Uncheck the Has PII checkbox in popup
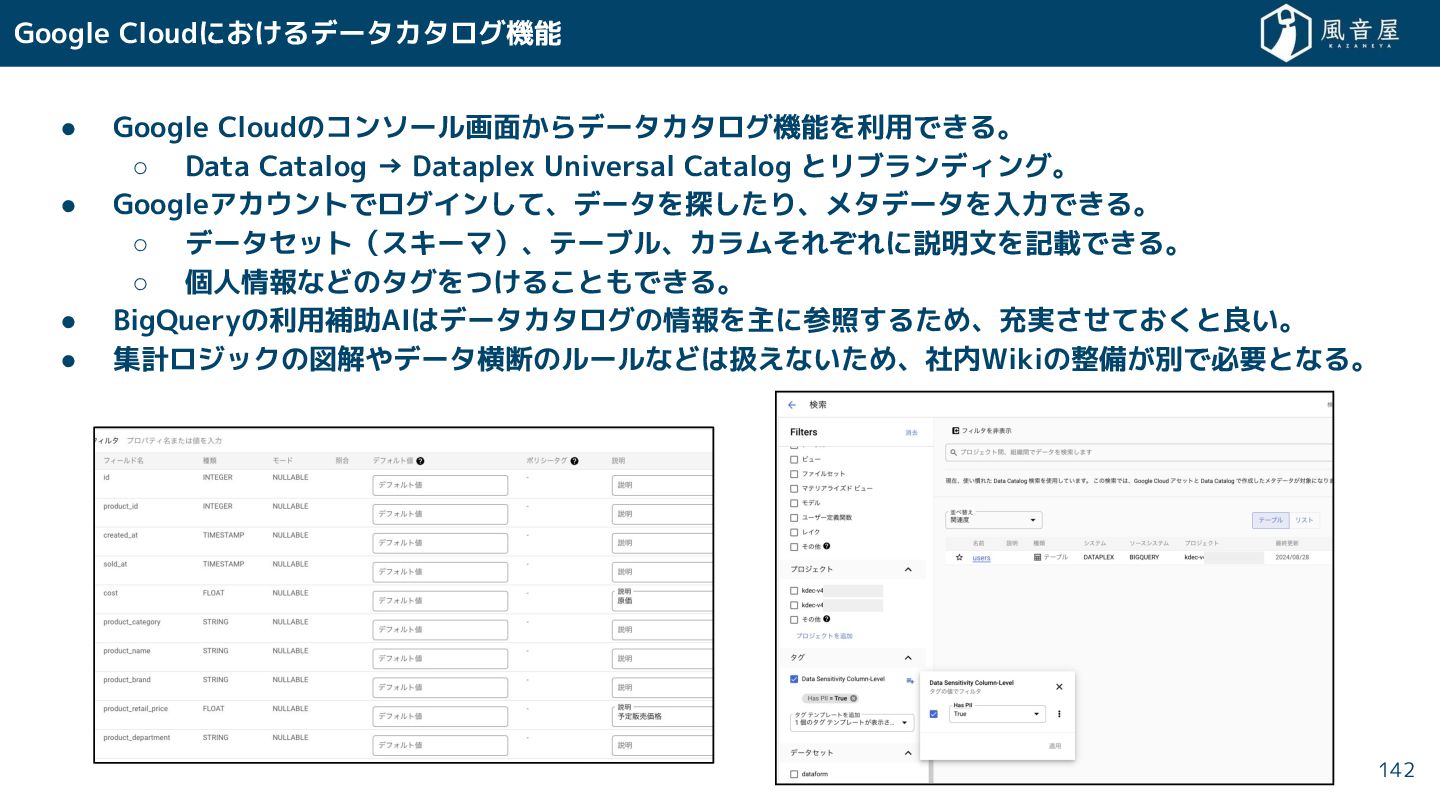The image size is (1440, 810). point(933,714)
